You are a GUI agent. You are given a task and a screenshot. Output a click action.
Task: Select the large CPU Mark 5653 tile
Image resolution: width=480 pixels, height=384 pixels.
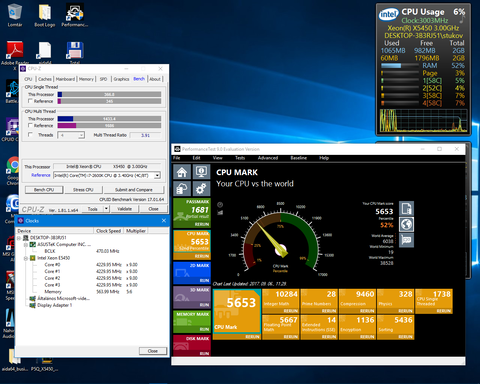click(237, 311)
